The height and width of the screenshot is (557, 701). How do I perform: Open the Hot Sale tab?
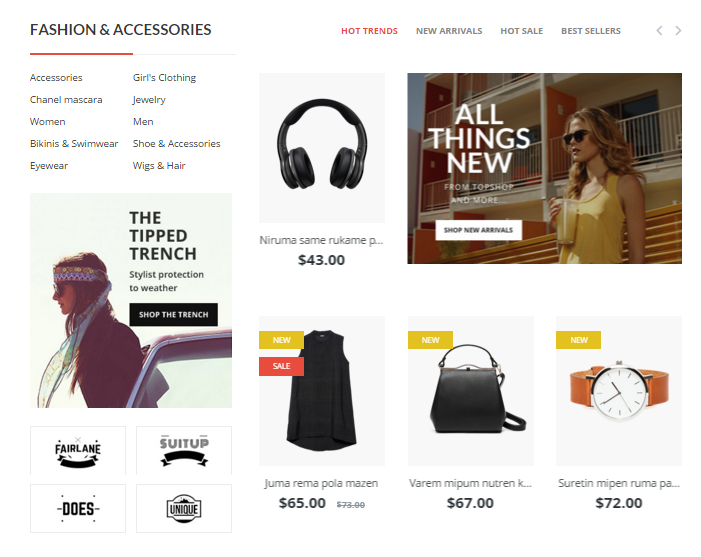tap(522, 31)
